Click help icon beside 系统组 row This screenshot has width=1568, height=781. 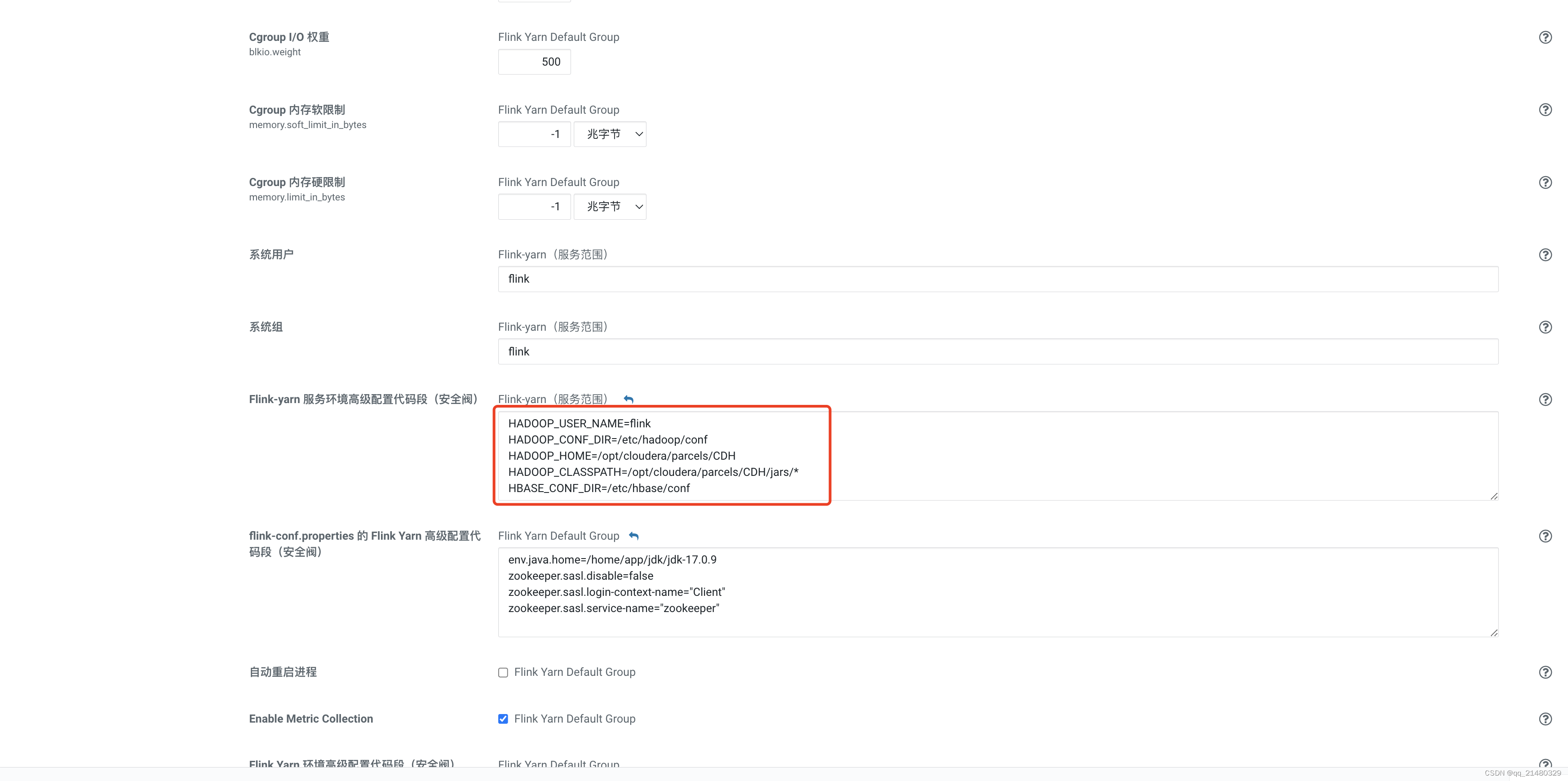click(1546, 327)
